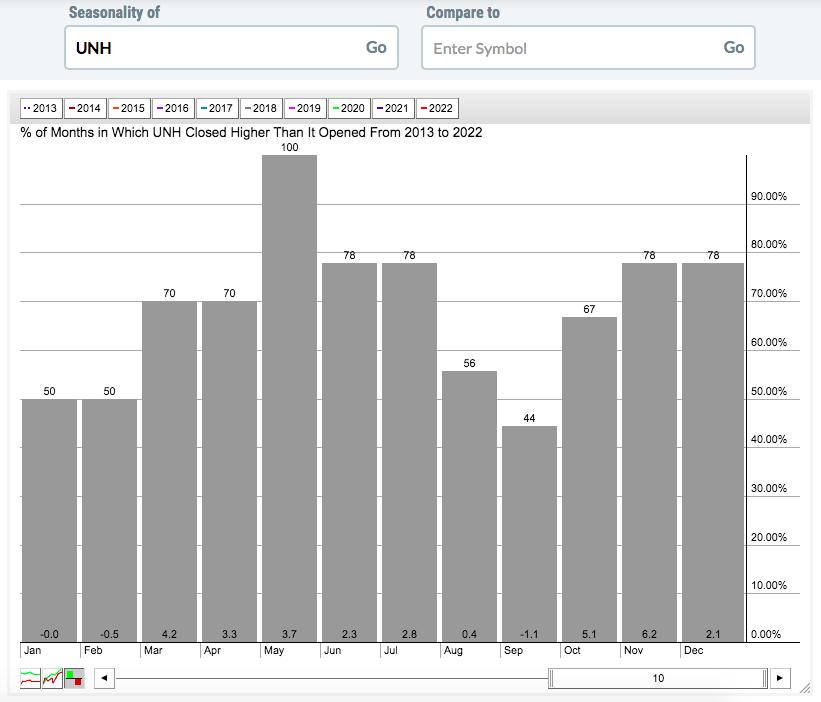Click the years slider thumb showing 10
Image resolution: width=821 pixels, height=702 pixels.
point(658,679)
